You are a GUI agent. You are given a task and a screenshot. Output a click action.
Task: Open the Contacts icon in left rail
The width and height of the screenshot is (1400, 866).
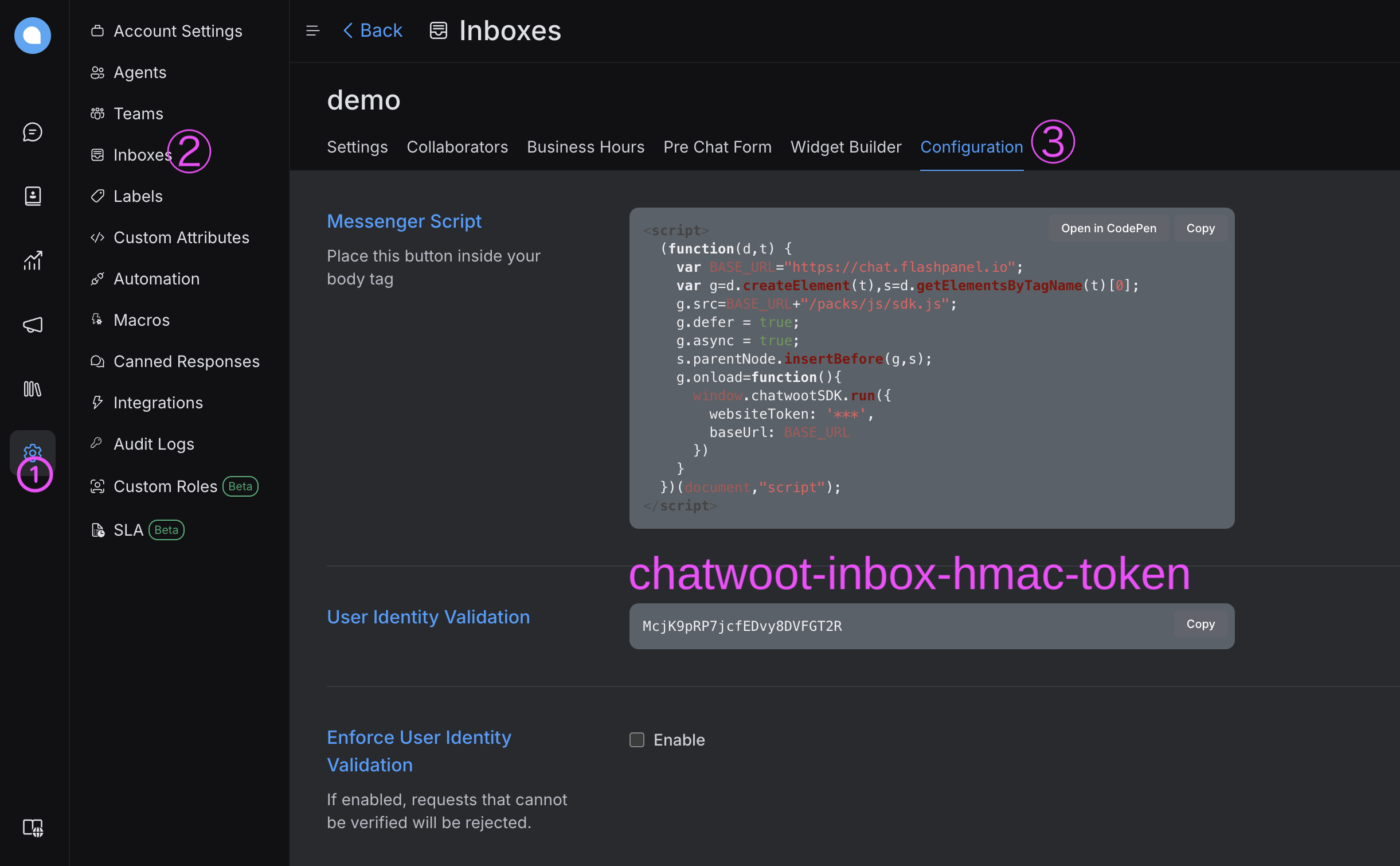coord(33,196)
